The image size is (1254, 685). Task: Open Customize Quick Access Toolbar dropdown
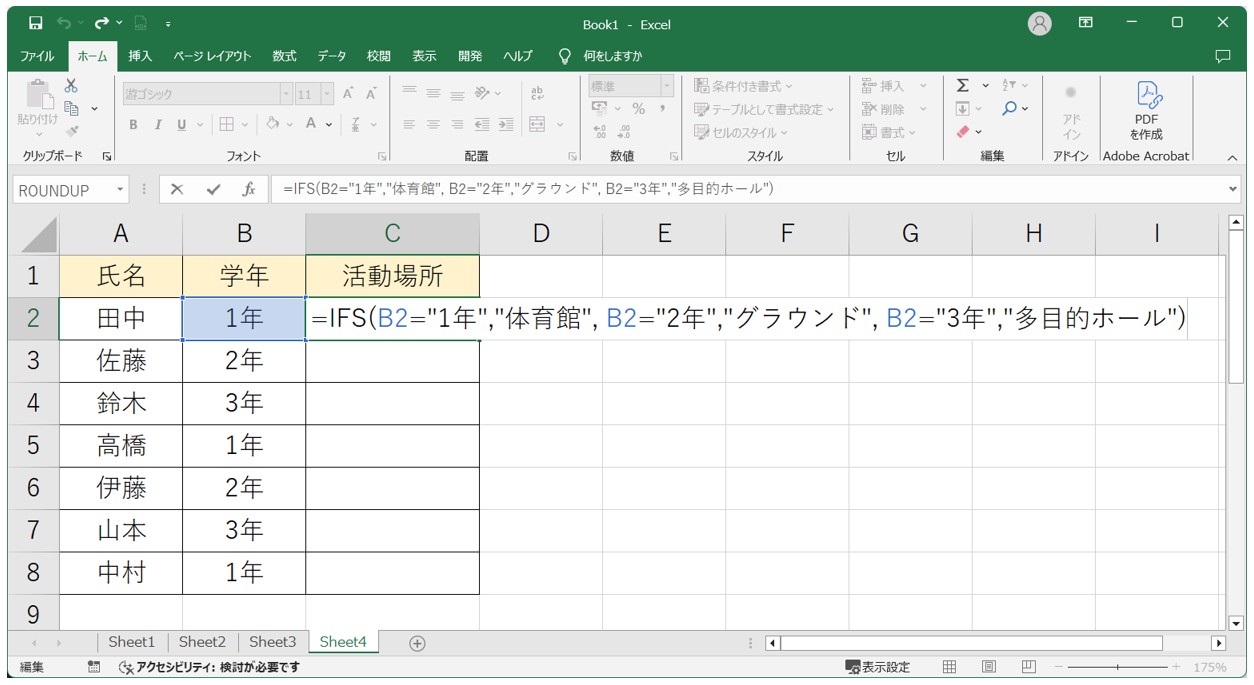168,24
